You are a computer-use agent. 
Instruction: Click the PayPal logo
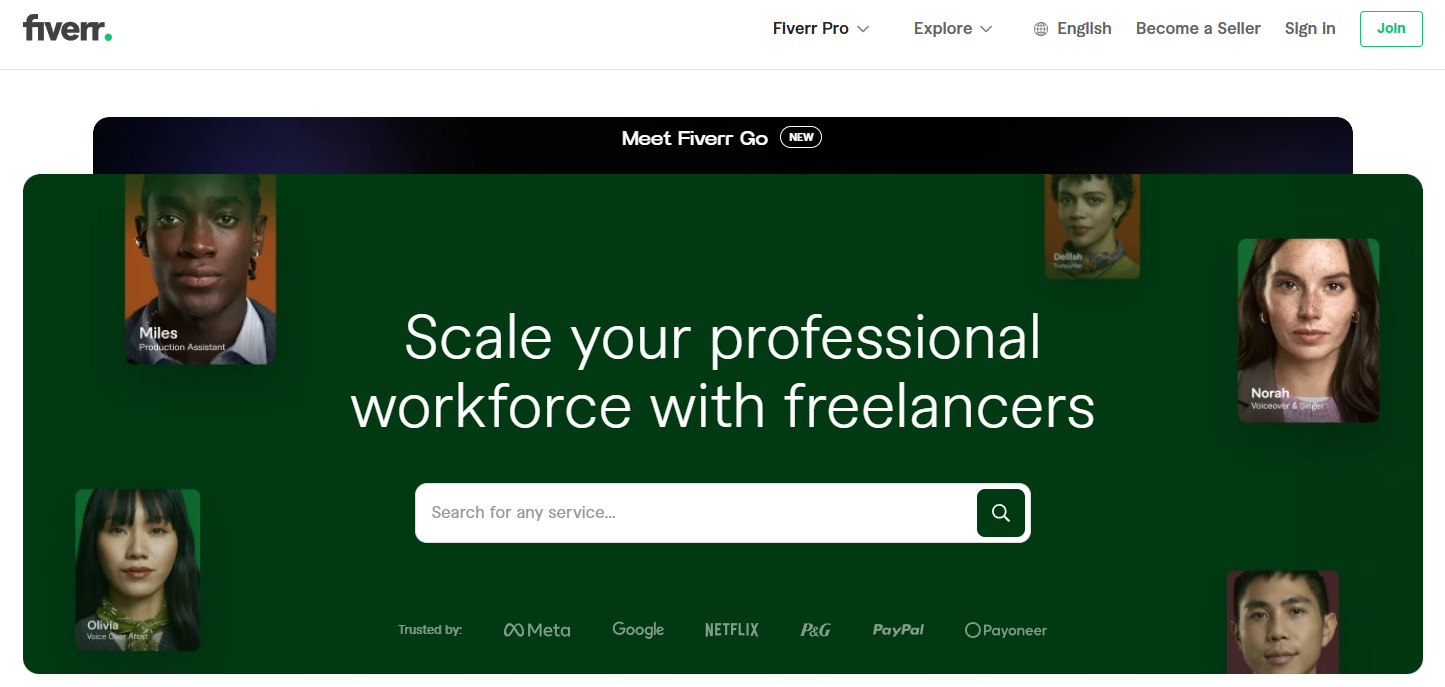pyautogui.click(x=898, y=630)
